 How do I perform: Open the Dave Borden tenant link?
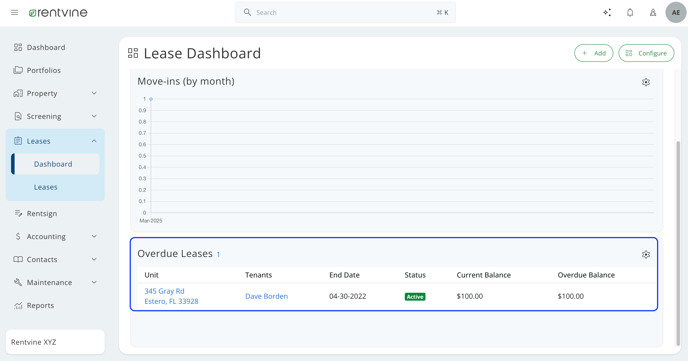click(x=266, y=296)
